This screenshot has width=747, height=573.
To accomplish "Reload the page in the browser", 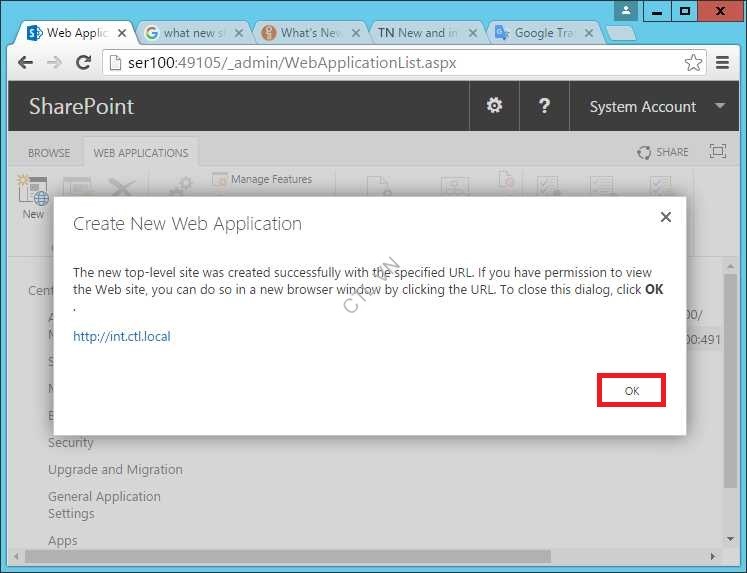I will point(84,63).
